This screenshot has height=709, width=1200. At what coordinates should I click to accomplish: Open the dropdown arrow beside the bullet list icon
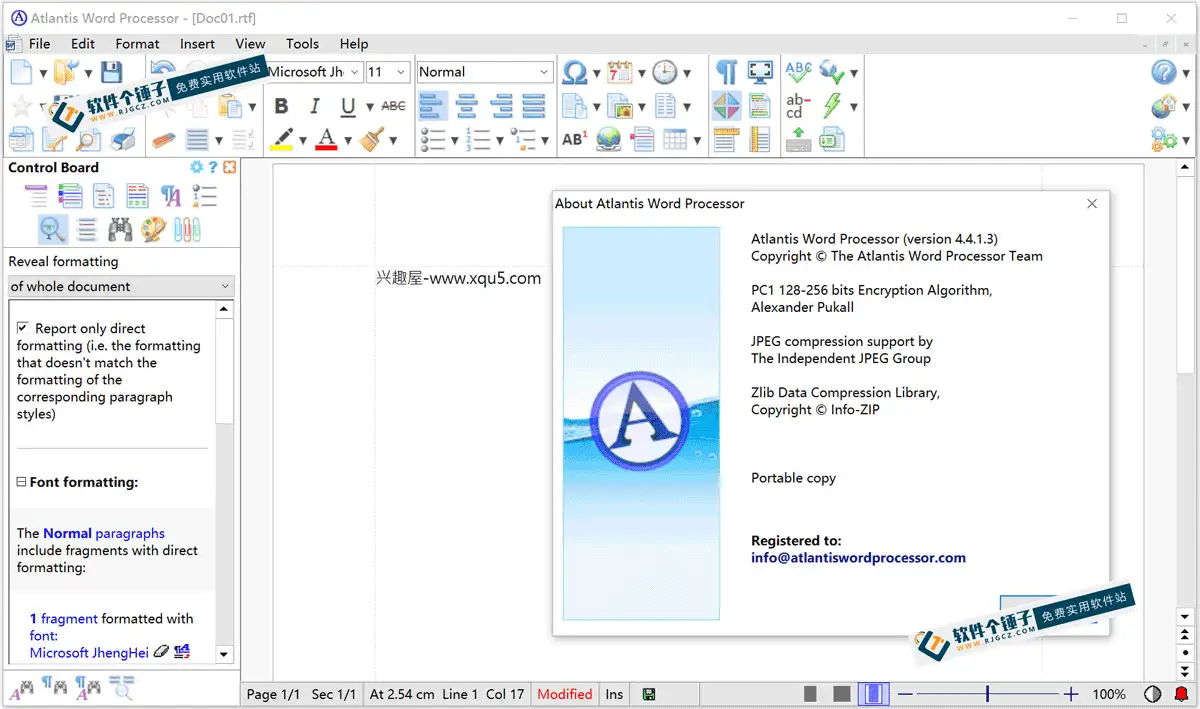(454, 140)
